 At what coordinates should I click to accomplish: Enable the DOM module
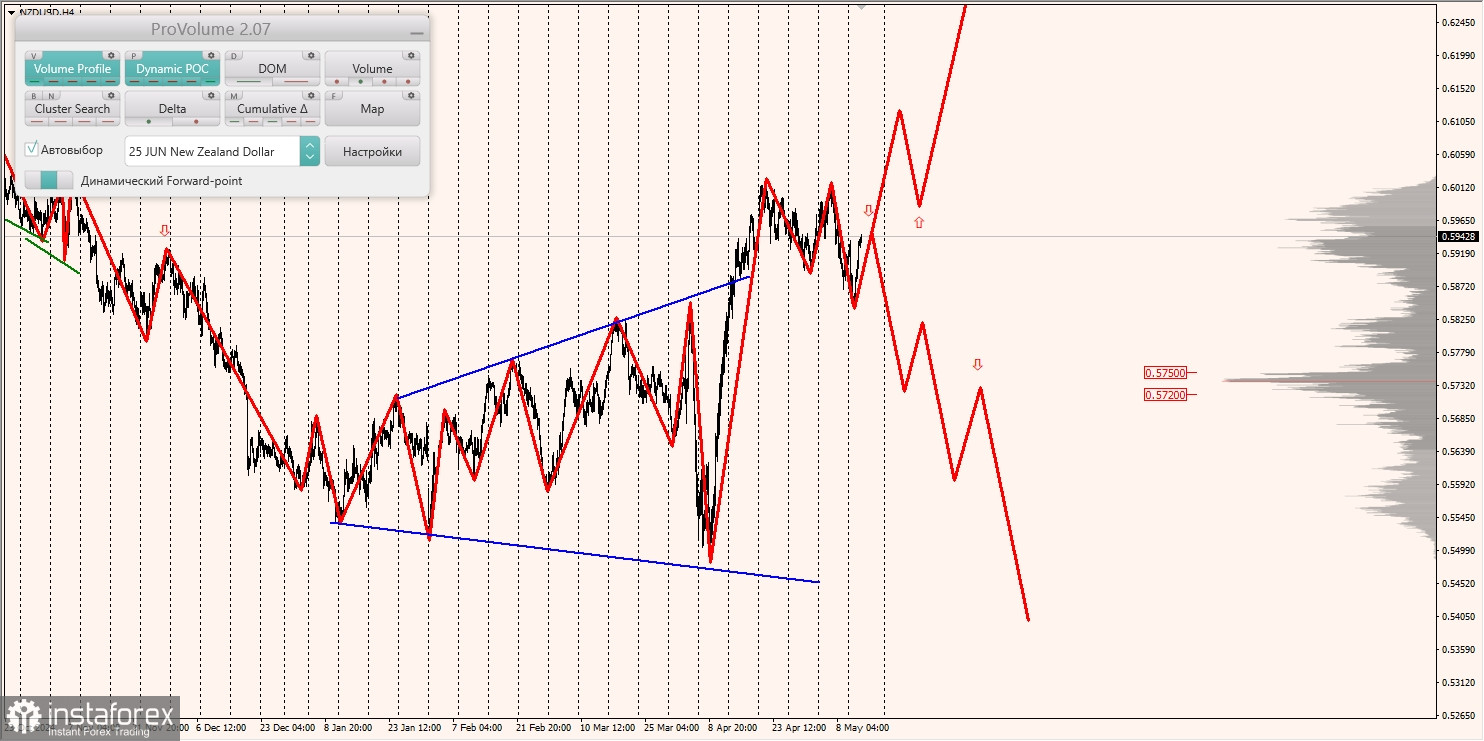coord(272,69)
